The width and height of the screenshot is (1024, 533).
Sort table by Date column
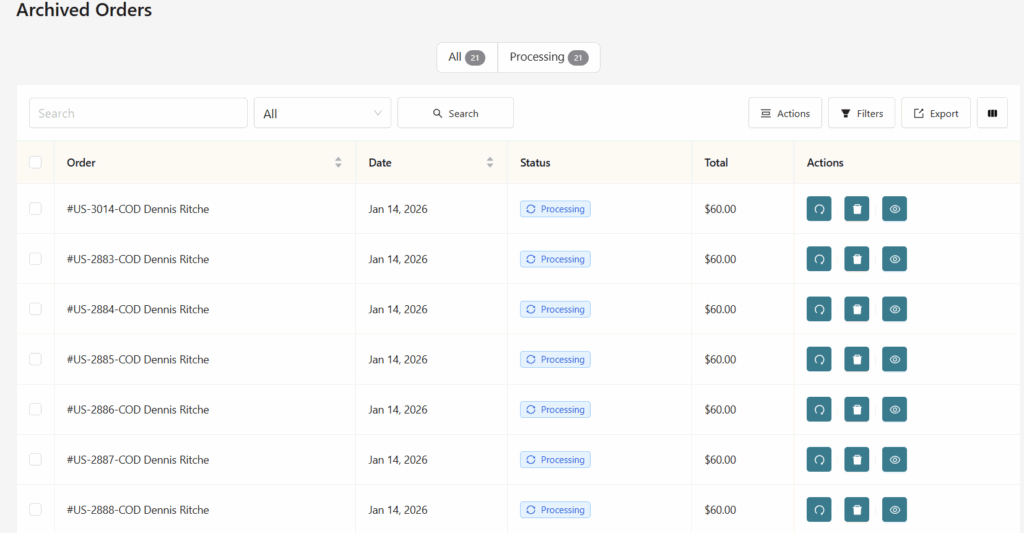(489, 162)
